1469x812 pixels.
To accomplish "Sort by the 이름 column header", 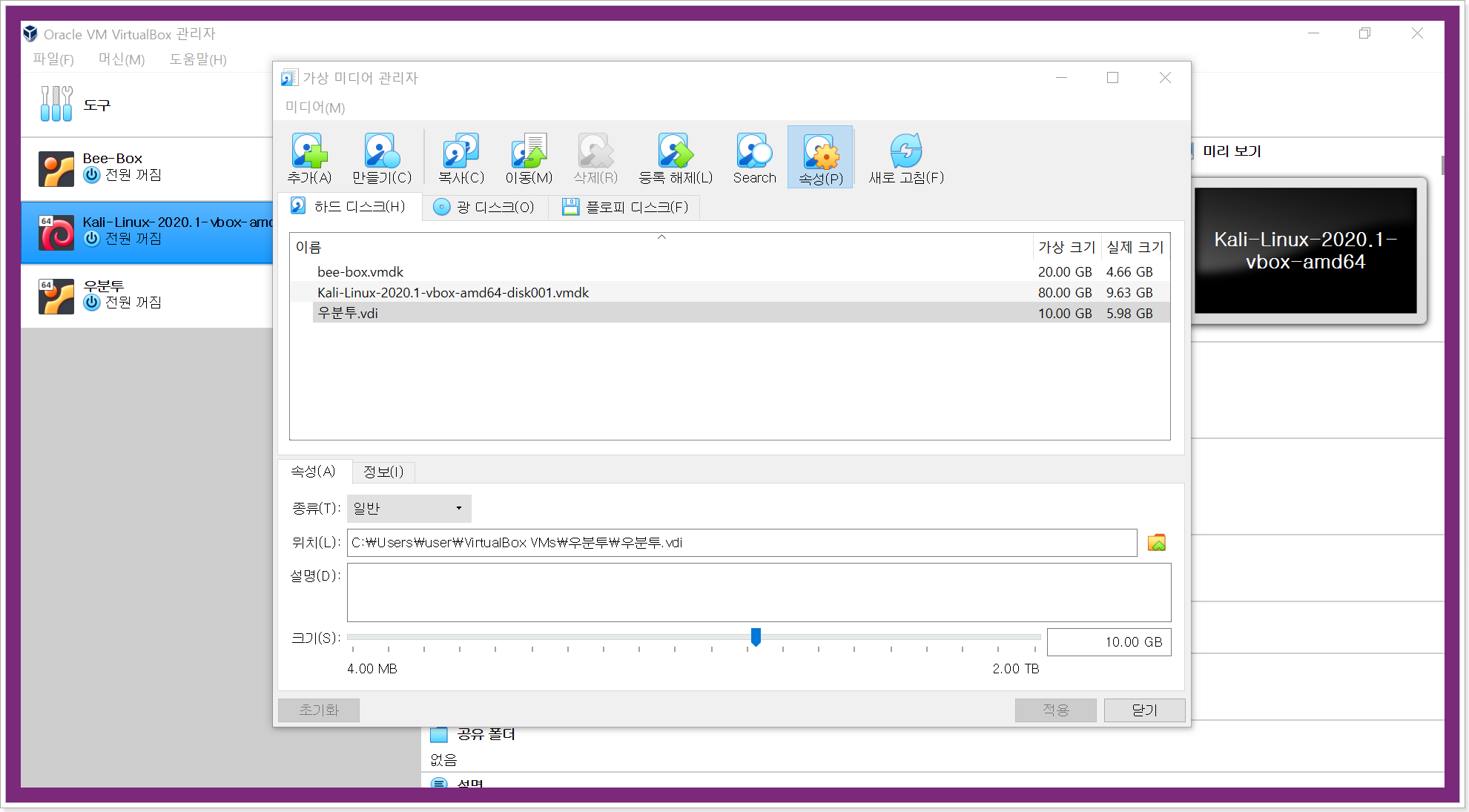I will click(x=661, y=247).
